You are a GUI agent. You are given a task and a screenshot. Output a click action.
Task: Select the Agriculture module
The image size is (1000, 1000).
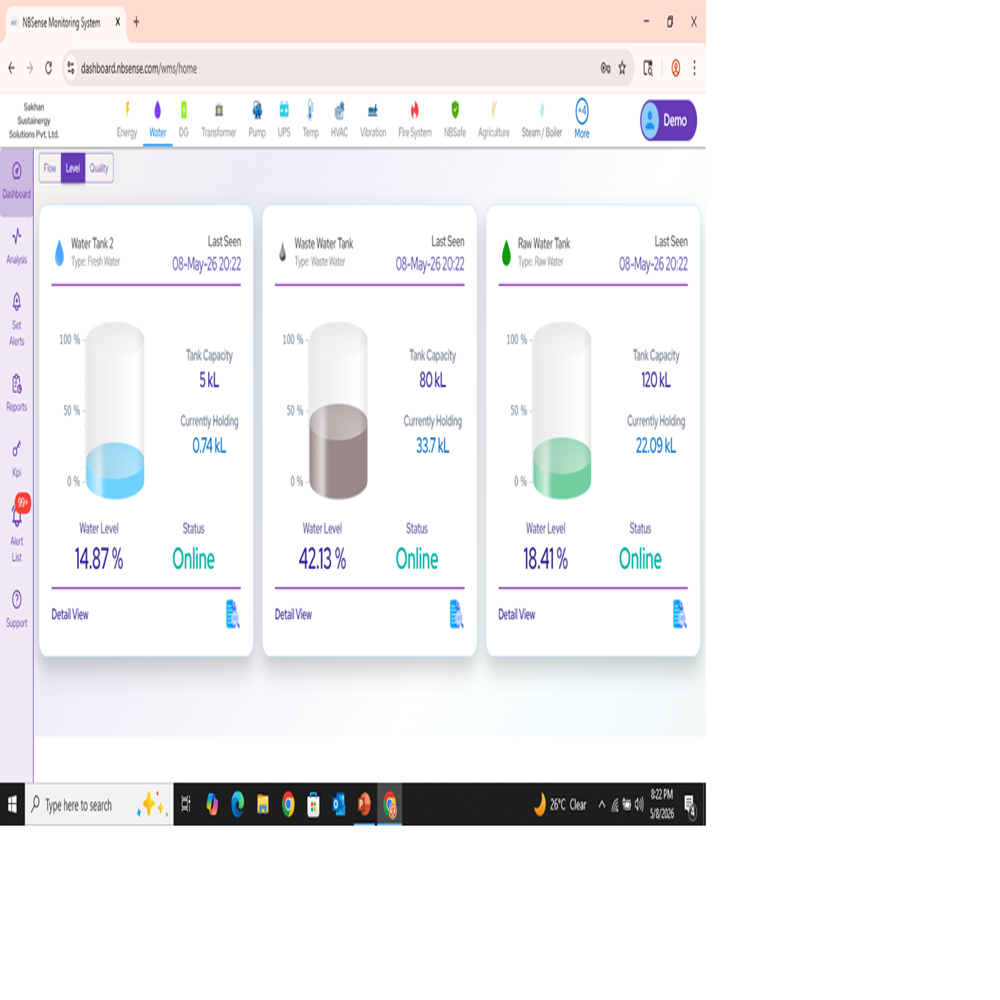494,119
